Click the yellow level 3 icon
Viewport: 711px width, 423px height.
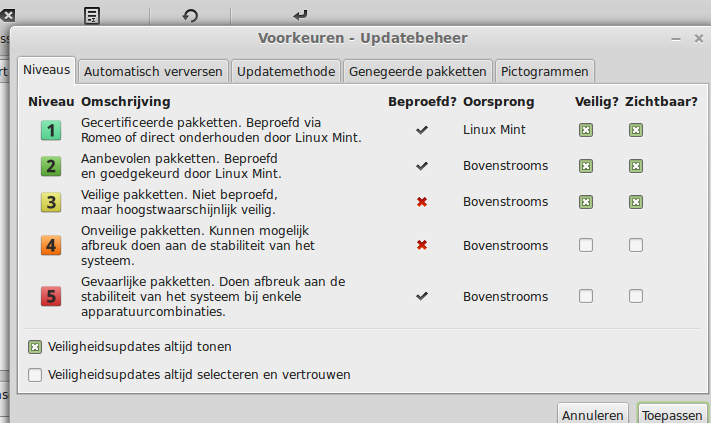[51, 202]
